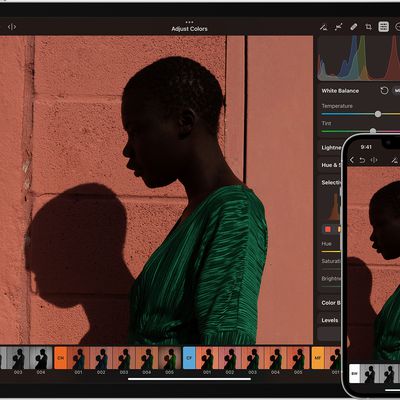Expand the Color Balance section
This screenshot has width=400, height=400.
click(331, 303)
